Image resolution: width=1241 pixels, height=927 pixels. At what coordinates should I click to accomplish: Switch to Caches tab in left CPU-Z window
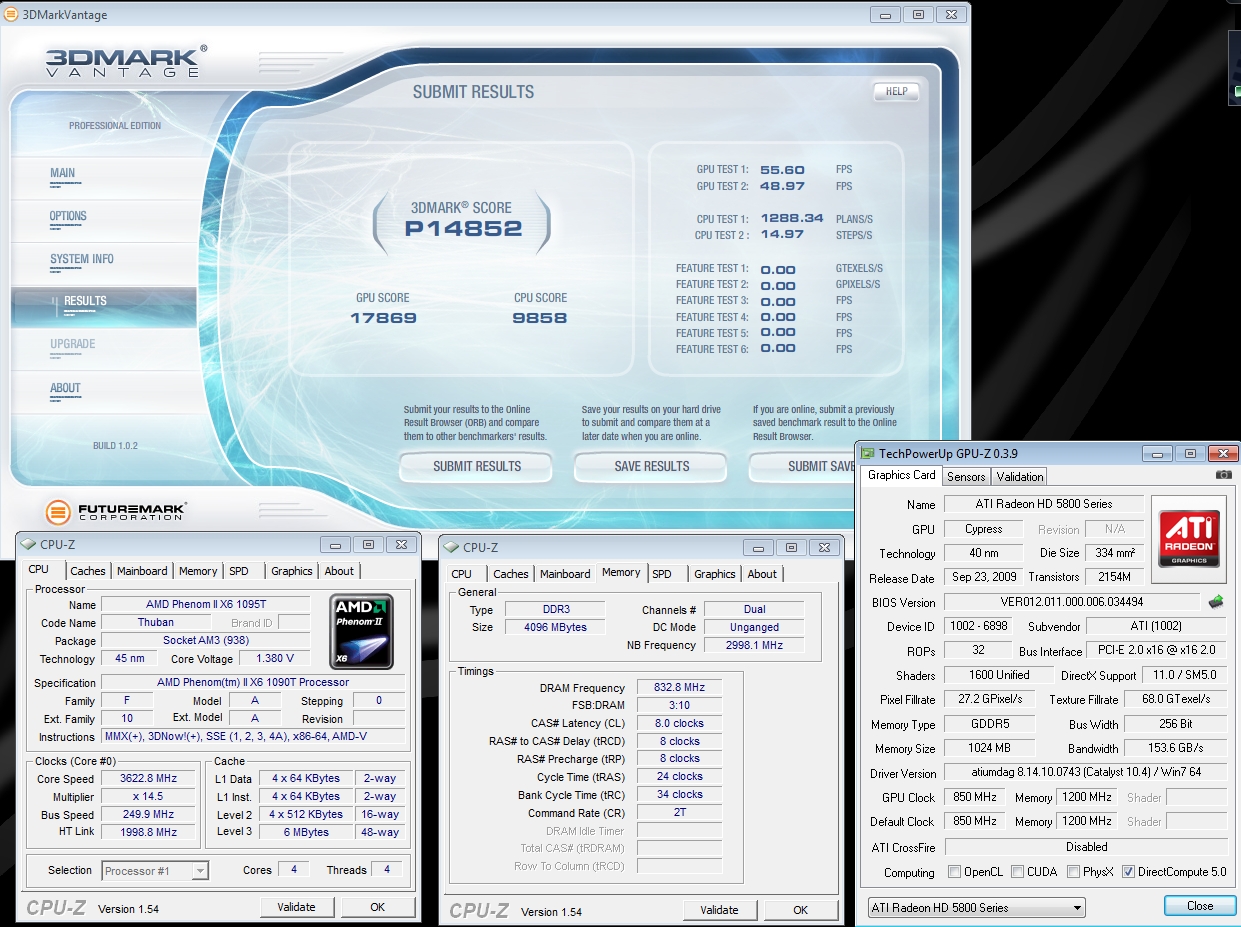[88, 571]
